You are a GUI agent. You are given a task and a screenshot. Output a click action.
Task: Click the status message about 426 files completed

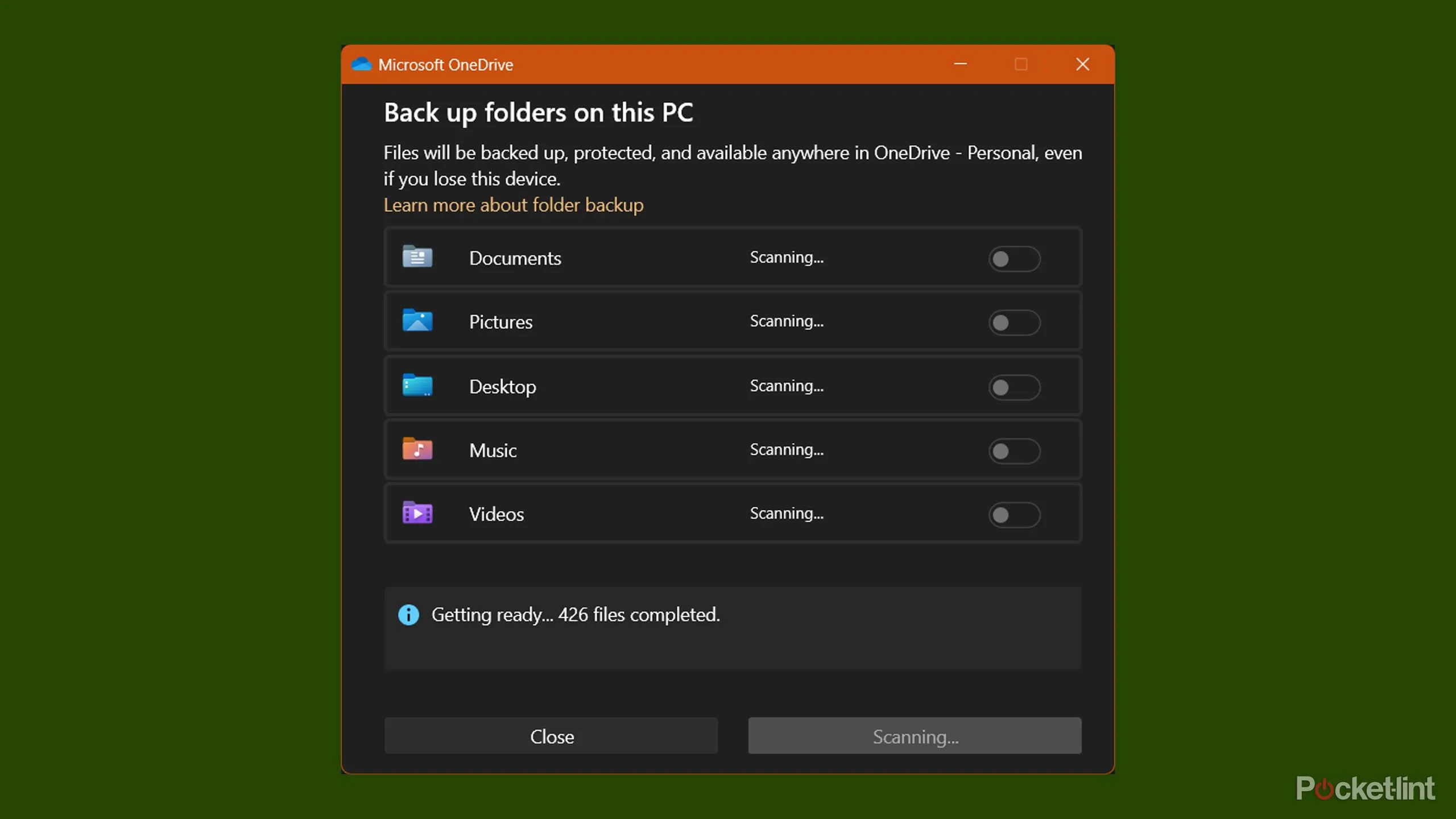tap(576, 614)
